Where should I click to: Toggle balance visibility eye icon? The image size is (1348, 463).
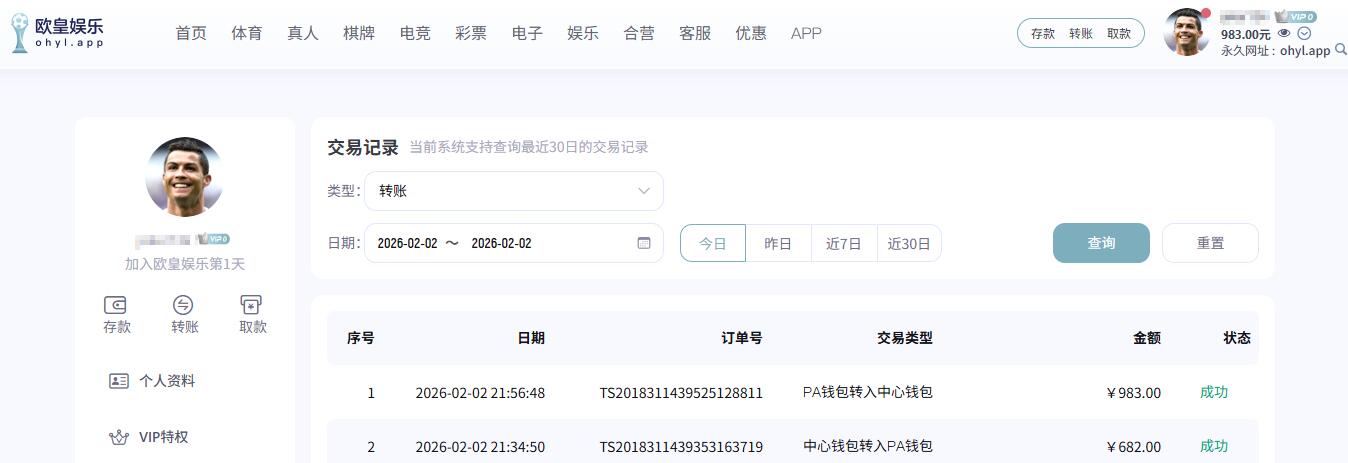pos(1285,33)
